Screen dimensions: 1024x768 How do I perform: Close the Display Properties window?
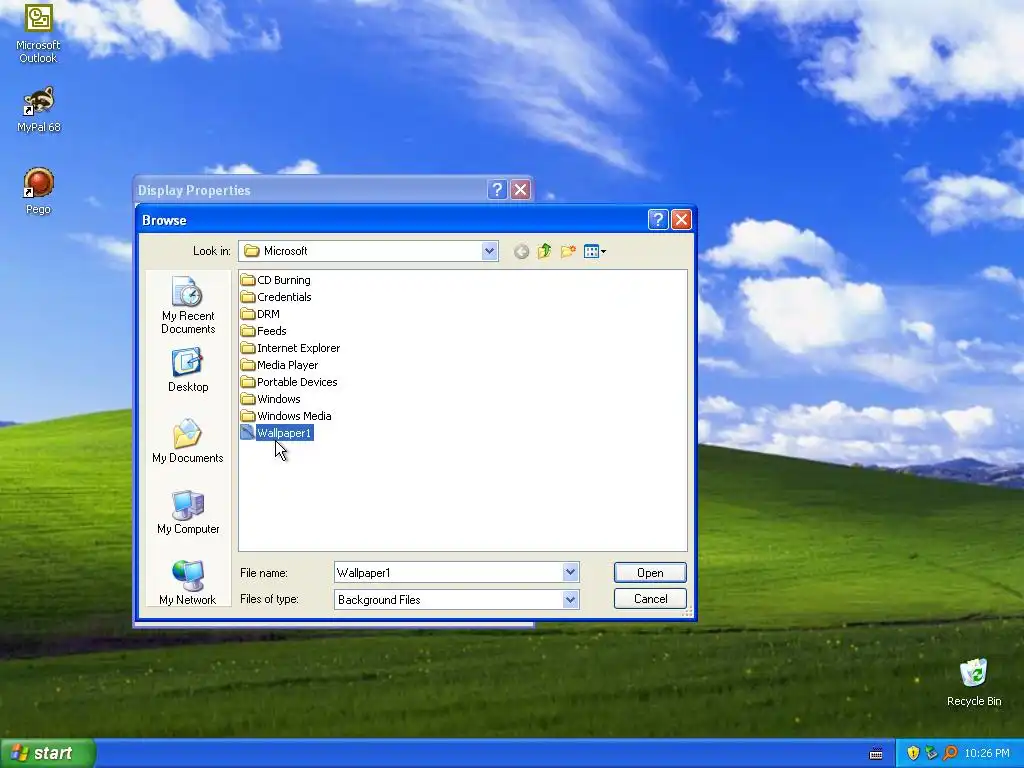tap(520, 189)
